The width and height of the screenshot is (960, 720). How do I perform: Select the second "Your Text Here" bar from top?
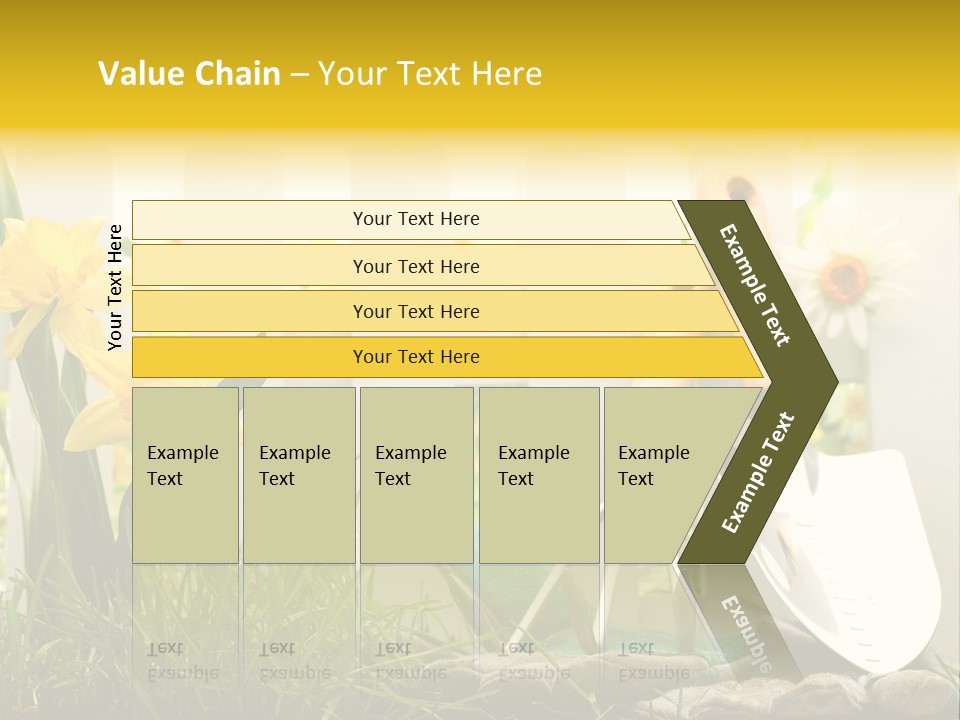(x=415, y=266)
